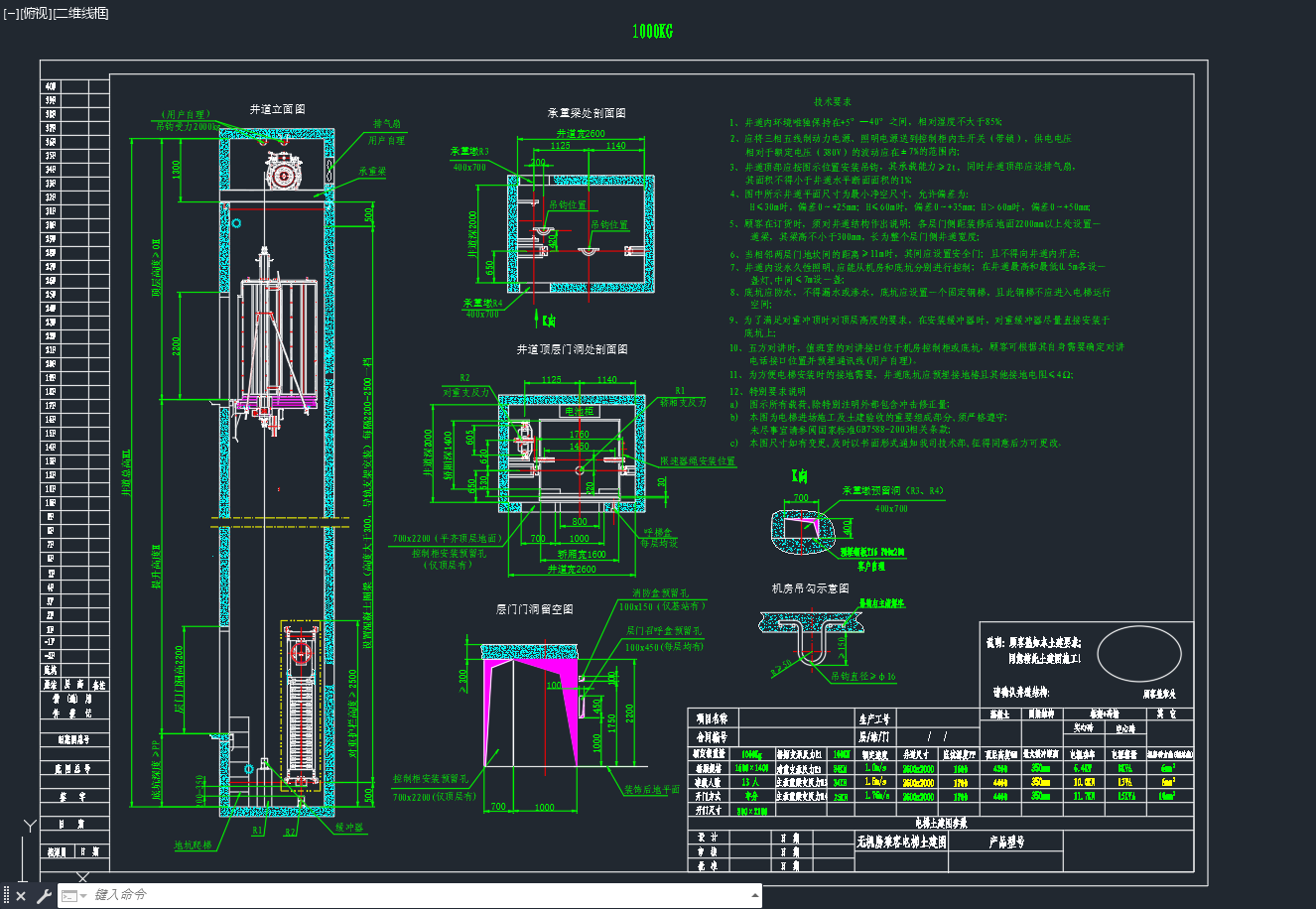Select the 井道顶层门洞处剖面图 title
This screenshot has width=1316, height=909.
point(572,349)
